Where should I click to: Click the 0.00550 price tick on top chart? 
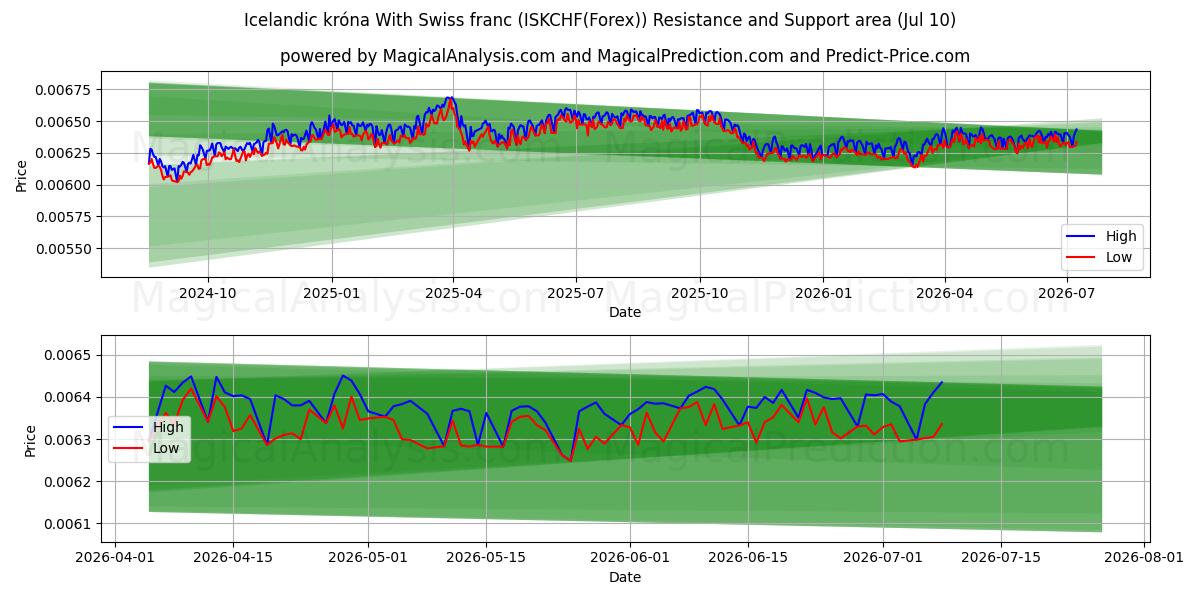click(62, 249)
